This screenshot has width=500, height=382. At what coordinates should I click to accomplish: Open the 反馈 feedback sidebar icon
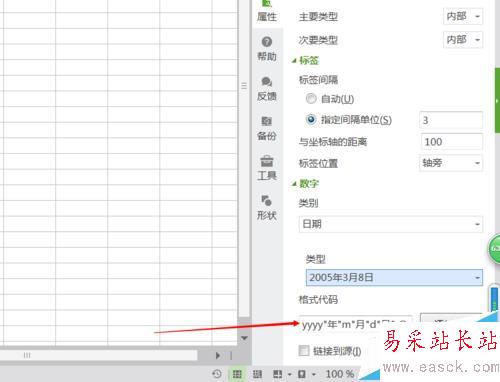[x=267, y=89]
